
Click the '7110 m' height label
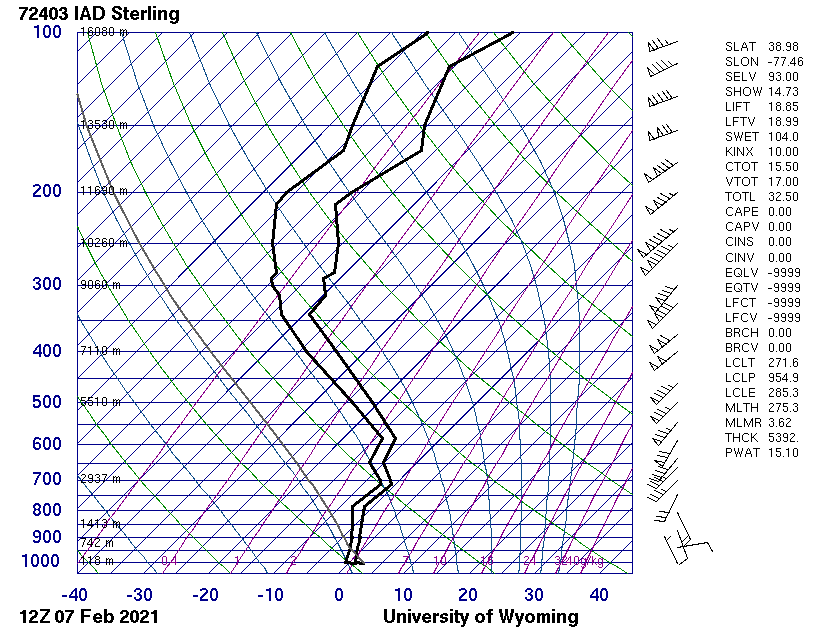coord(100,350)
